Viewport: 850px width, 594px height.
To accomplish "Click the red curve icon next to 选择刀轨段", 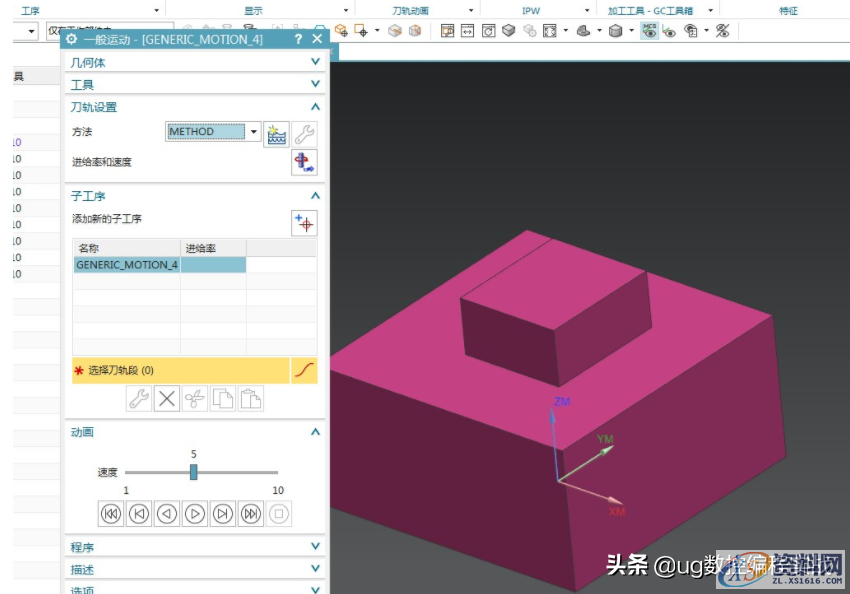I will (305, 370).
